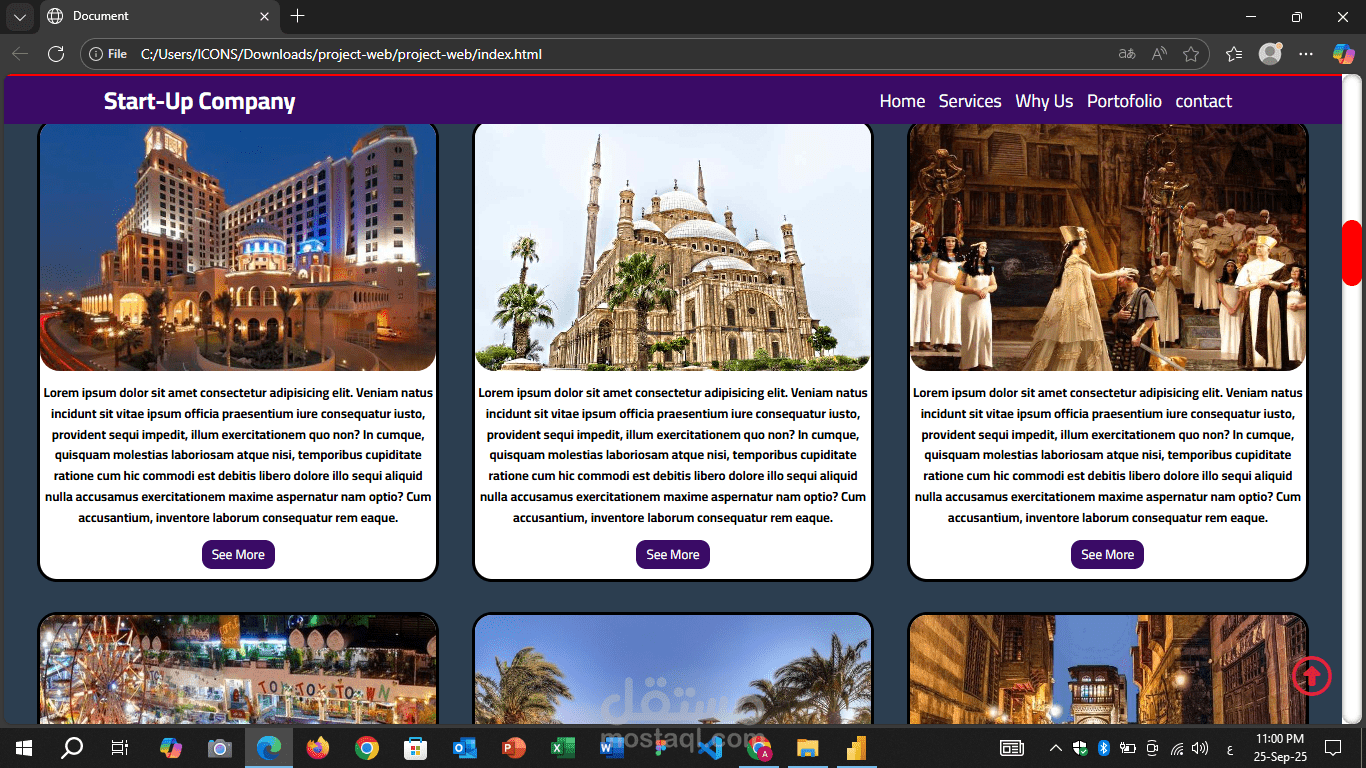Open the Why Us navigation link

[1044, 101]
